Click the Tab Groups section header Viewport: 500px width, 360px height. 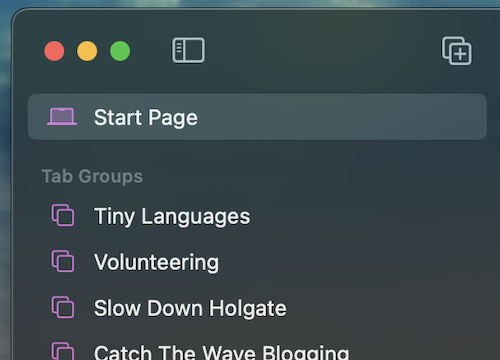[92, 176]
